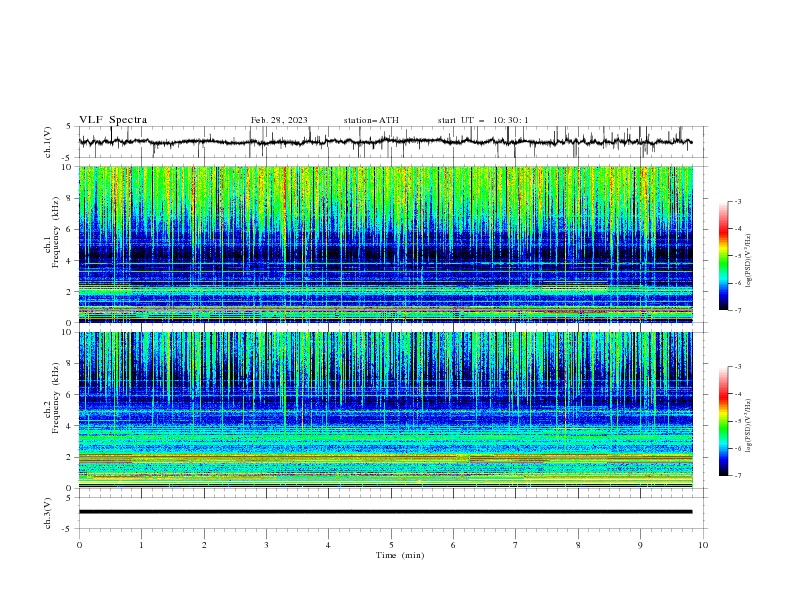Click the ch.1 "Frequency (kHz)" axis label
The height and width of the screenshot is (612, 792).
(55, 233)
